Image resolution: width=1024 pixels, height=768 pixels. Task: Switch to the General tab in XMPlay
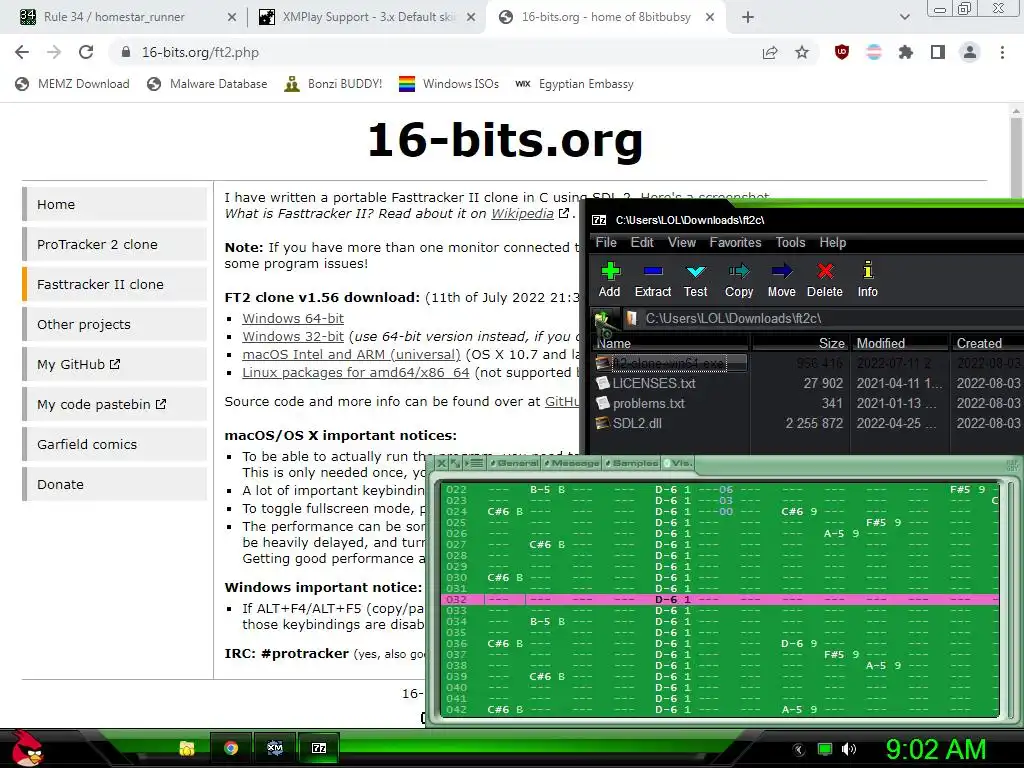(514, 463)
